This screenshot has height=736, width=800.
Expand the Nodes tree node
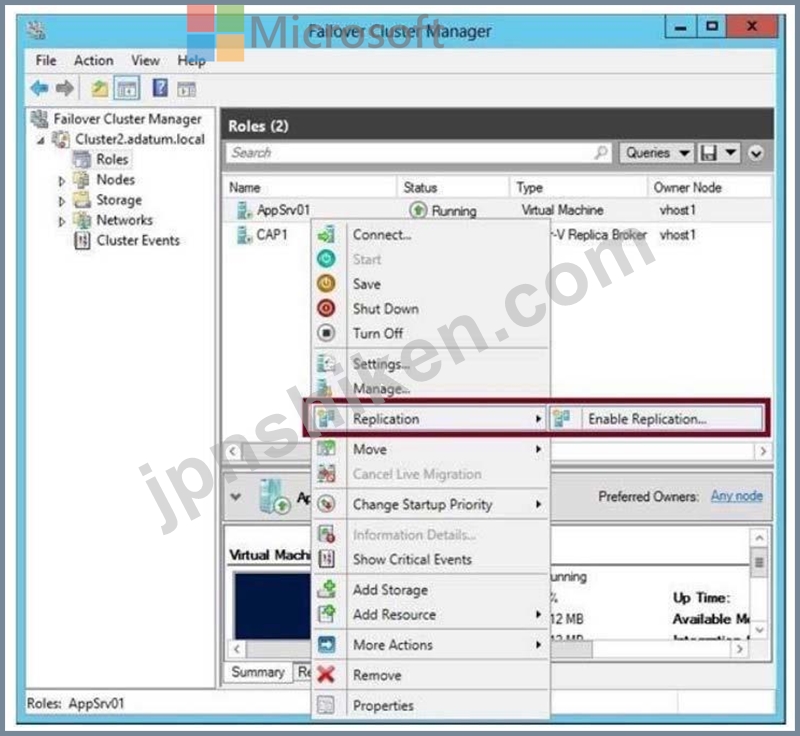(62, 181)
